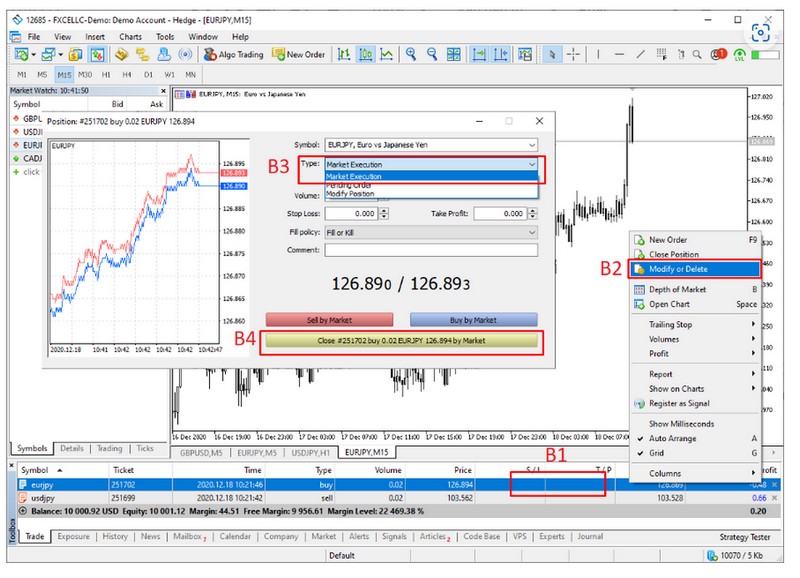Select the Crosshair tool
The width and height of the screenshot is (800, 578).
[573, 54]
